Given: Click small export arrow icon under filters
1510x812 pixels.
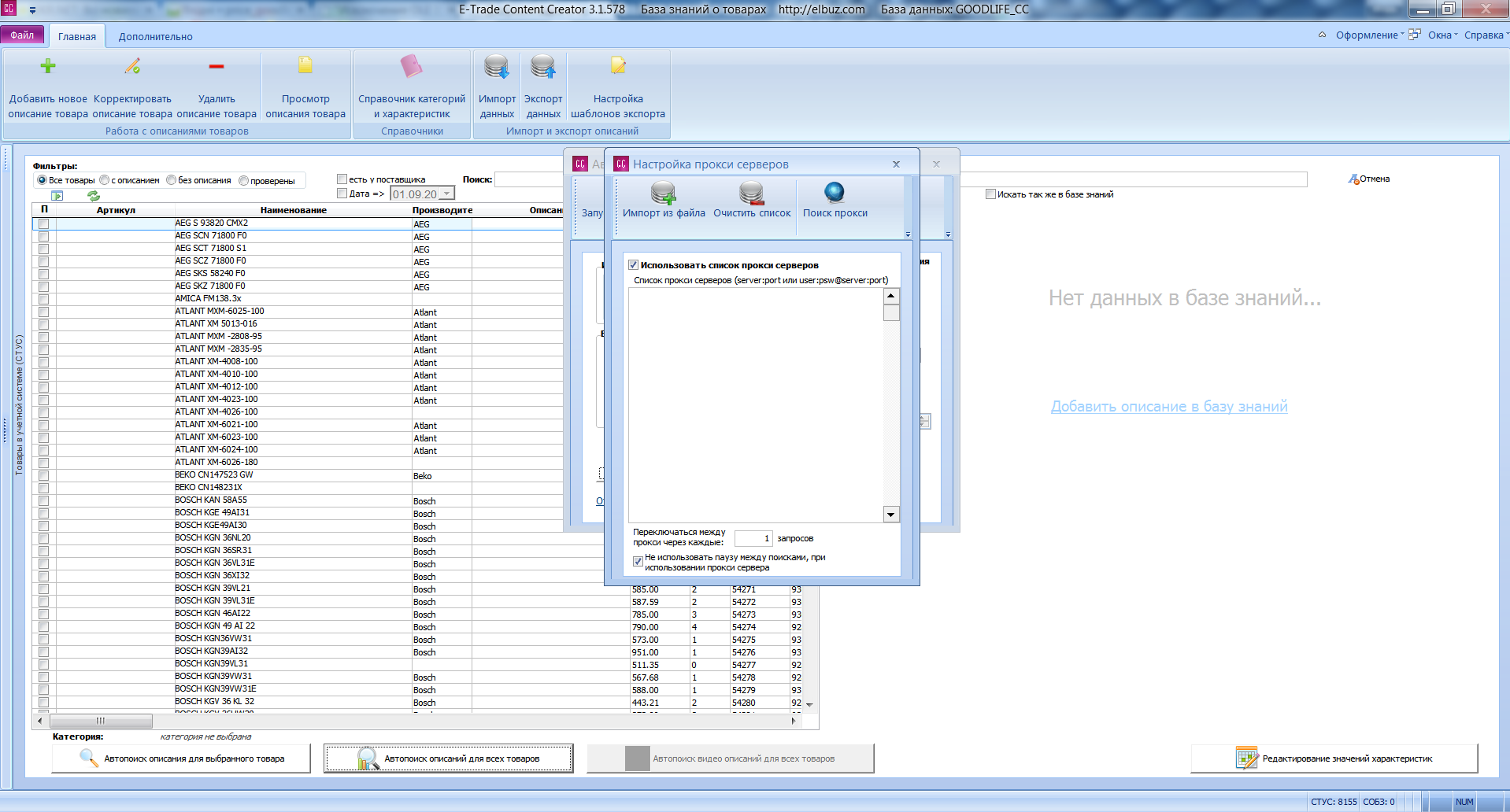Looking at the screenshot, I should 57,195.
